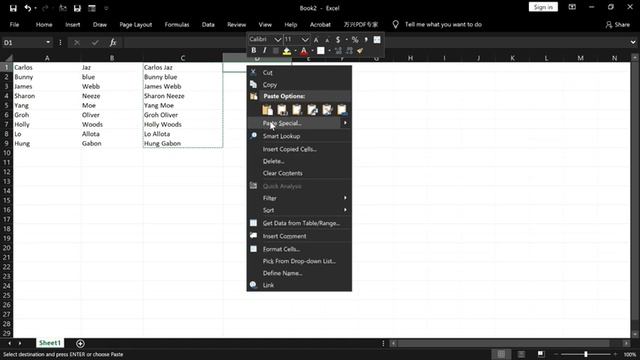
Task: Click the Merge and Center icon
Action: pyautogui.click(x=377, y=40)
